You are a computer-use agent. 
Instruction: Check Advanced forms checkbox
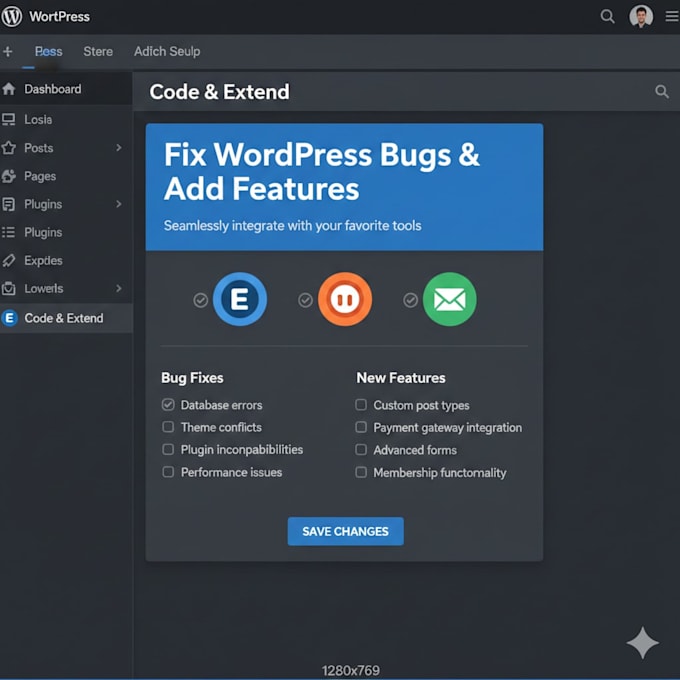coord(361,449)
